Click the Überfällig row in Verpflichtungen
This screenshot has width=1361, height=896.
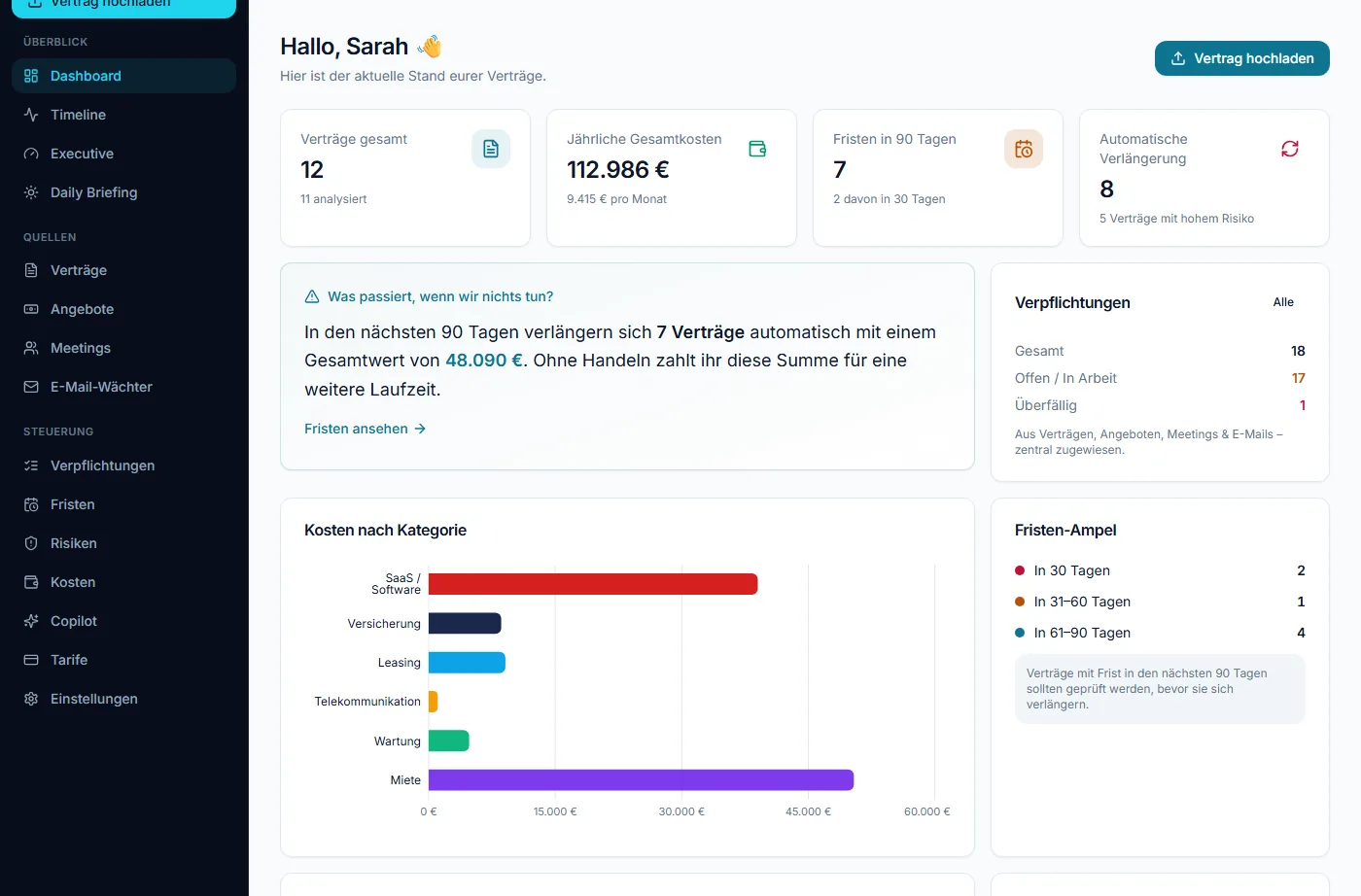pos(1160,405)
